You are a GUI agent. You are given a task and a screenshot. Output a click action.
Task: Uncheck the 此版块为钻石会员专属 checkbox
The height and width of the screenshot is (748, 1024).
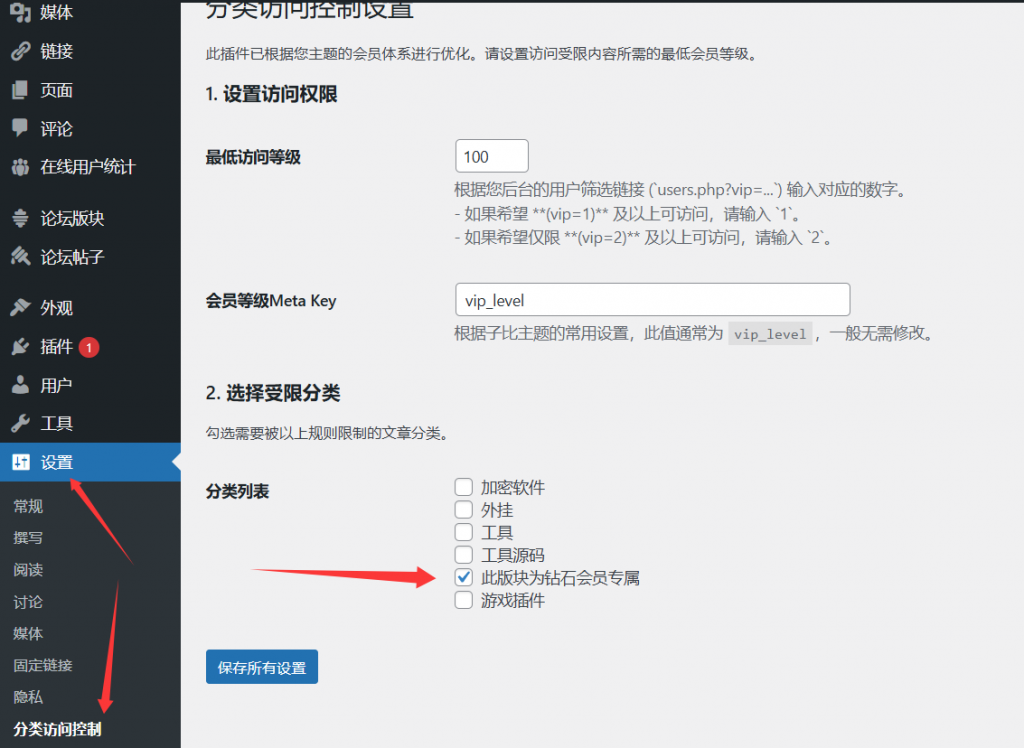click(464, 578)
